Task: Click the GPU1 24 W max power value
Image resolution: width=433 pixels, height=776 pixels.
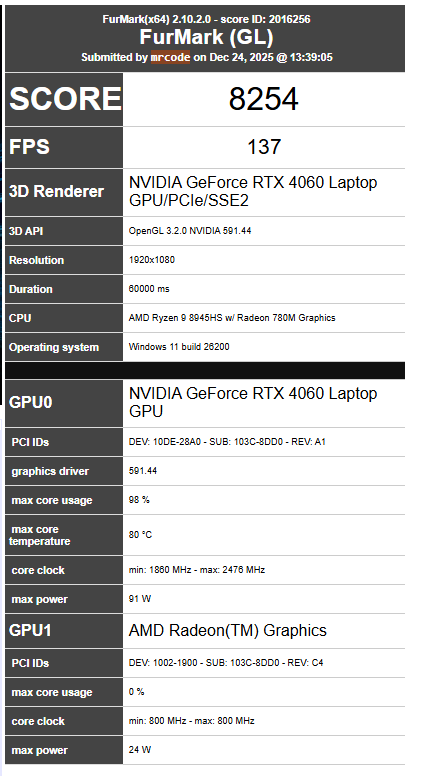Action: point(140,750)
